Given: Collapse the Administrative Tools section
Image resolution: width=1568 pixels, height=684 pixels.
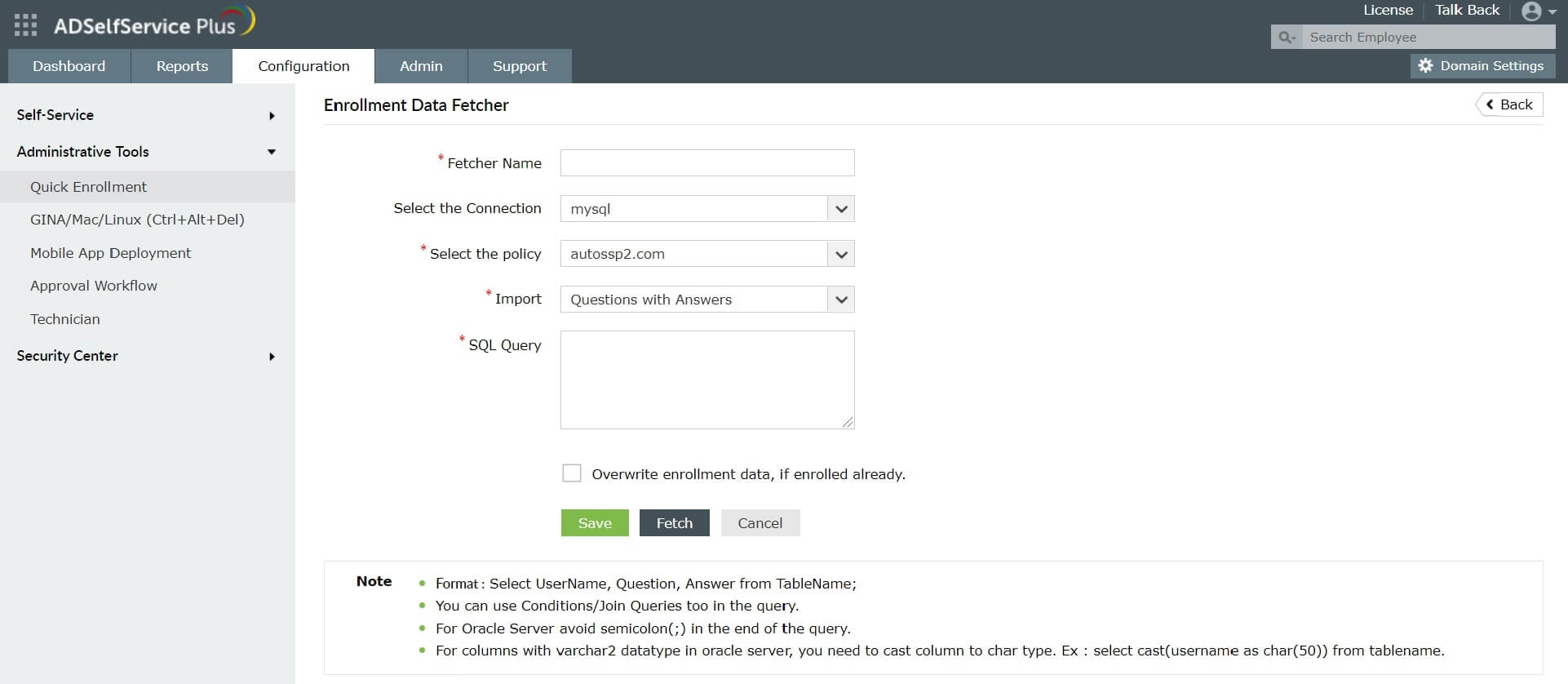Looking at the screenshot, I should 272,152.
